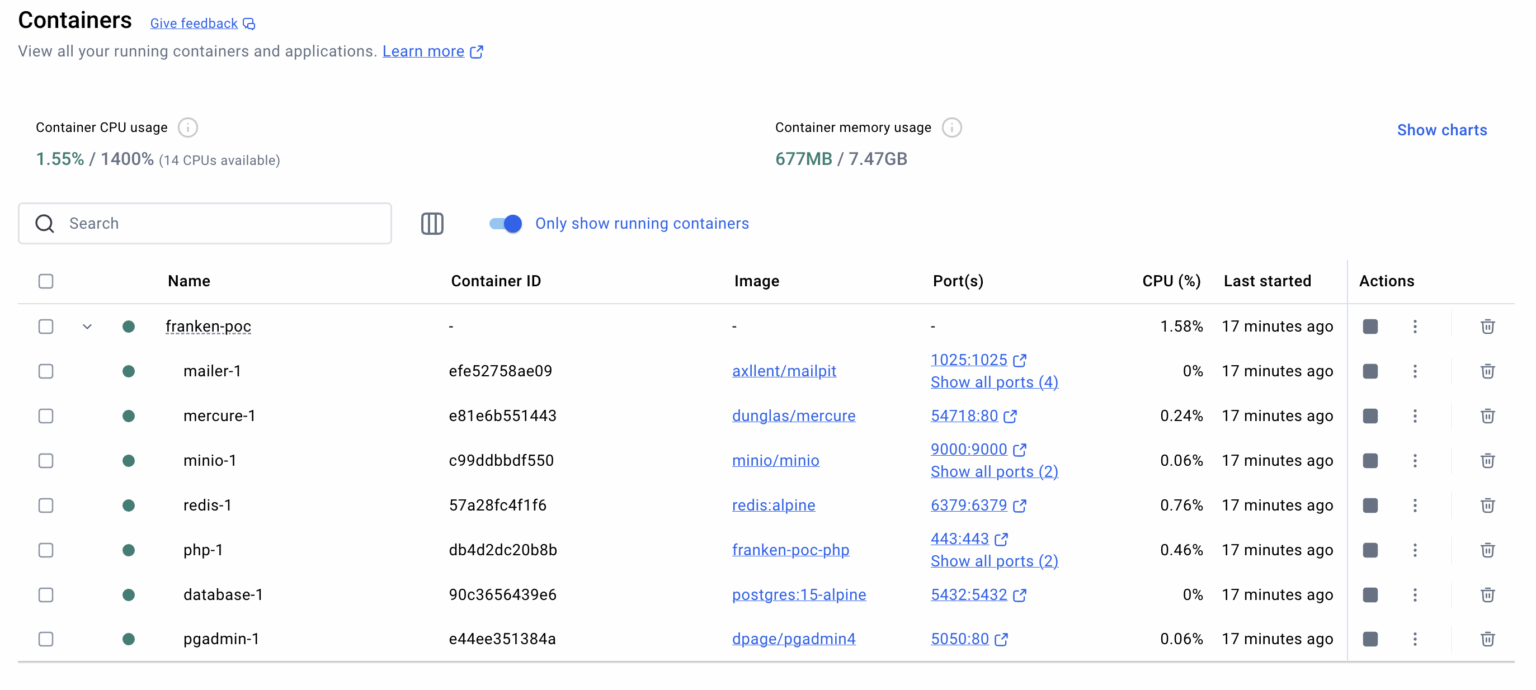Show all ports for minio-1

[993, 472]
